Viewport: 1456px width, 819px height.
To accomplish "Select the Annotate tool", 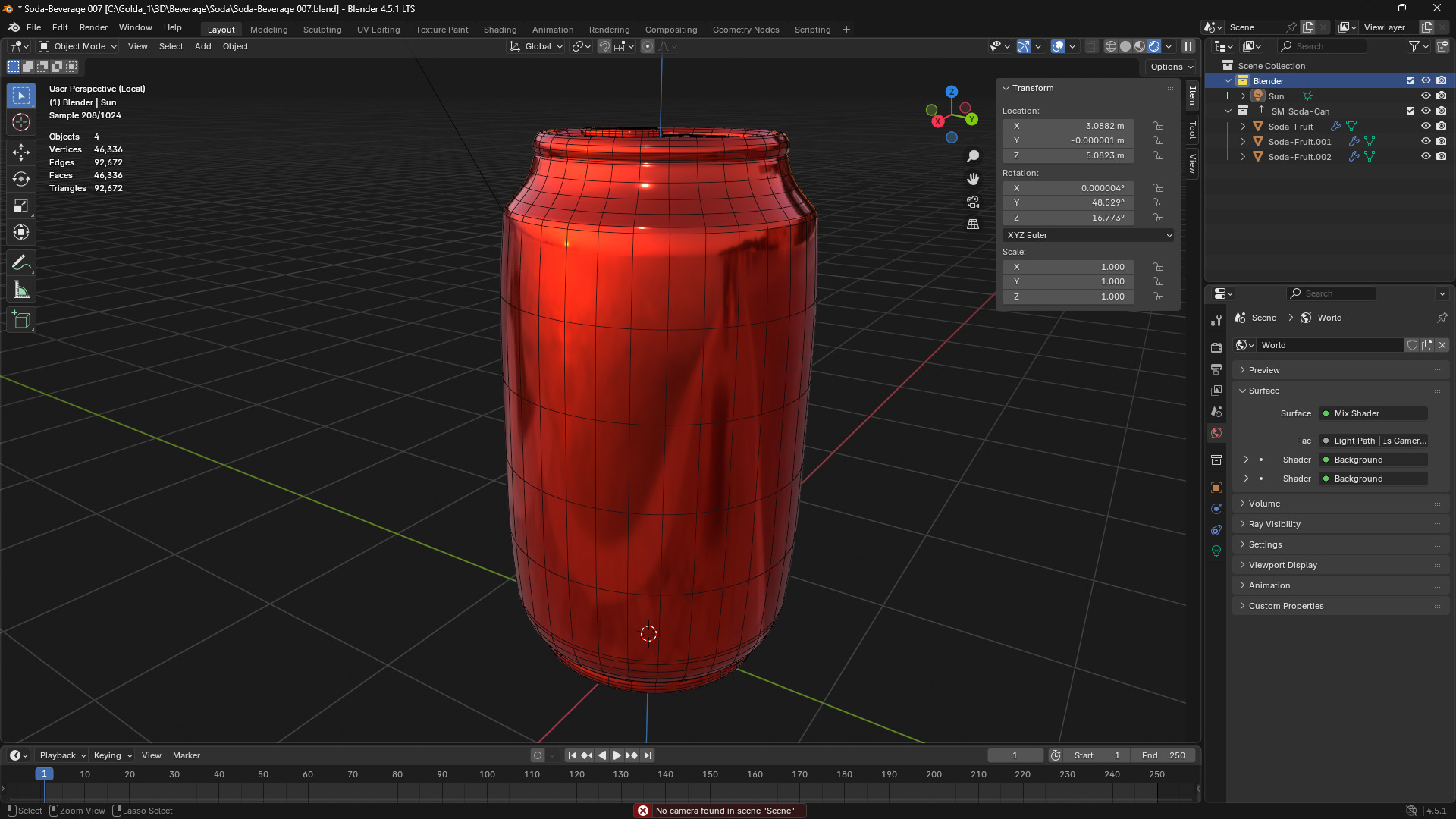I will point(20,262).
